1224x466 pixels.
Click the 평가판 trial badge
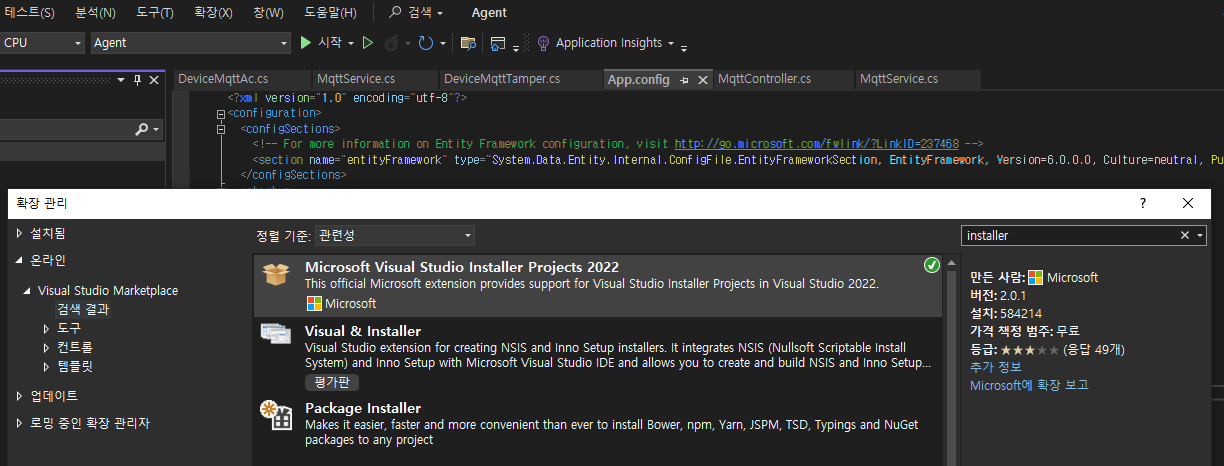pyautogui.click(x=331, y=382)
